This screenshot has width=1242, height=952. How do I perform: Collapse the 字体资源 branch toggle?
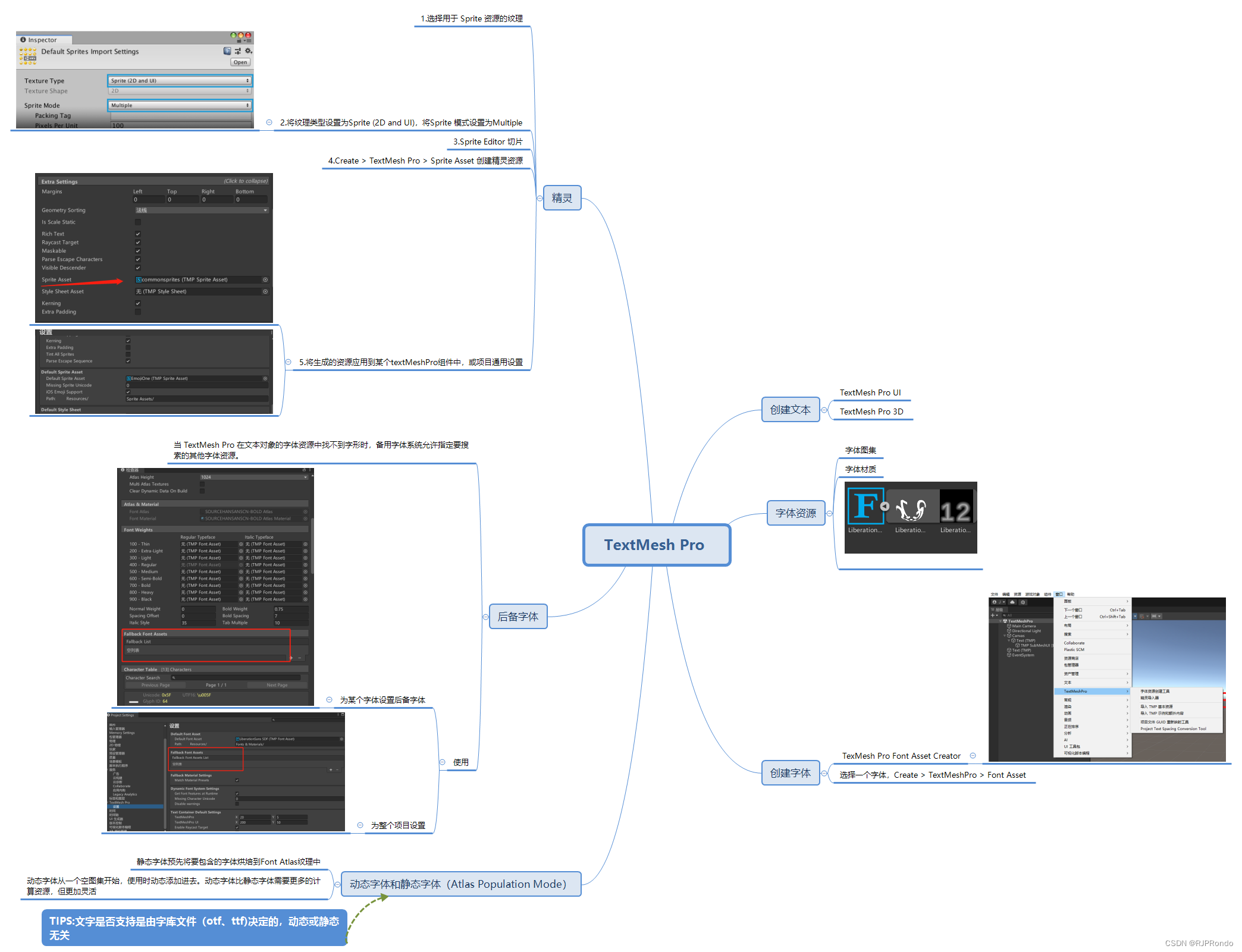click(x=830, y=514)
